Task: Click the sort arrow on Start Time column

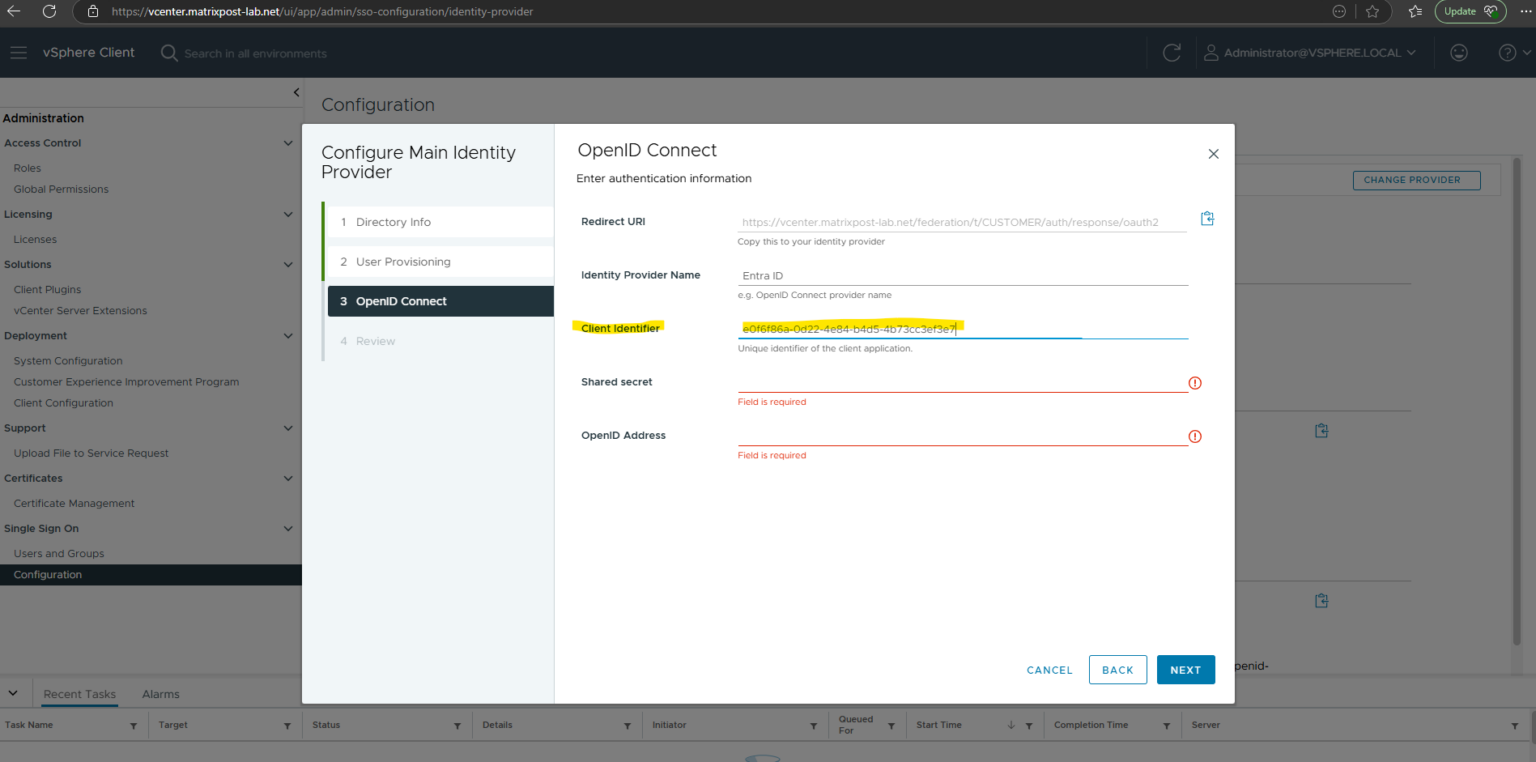Action: [1009, 725]
